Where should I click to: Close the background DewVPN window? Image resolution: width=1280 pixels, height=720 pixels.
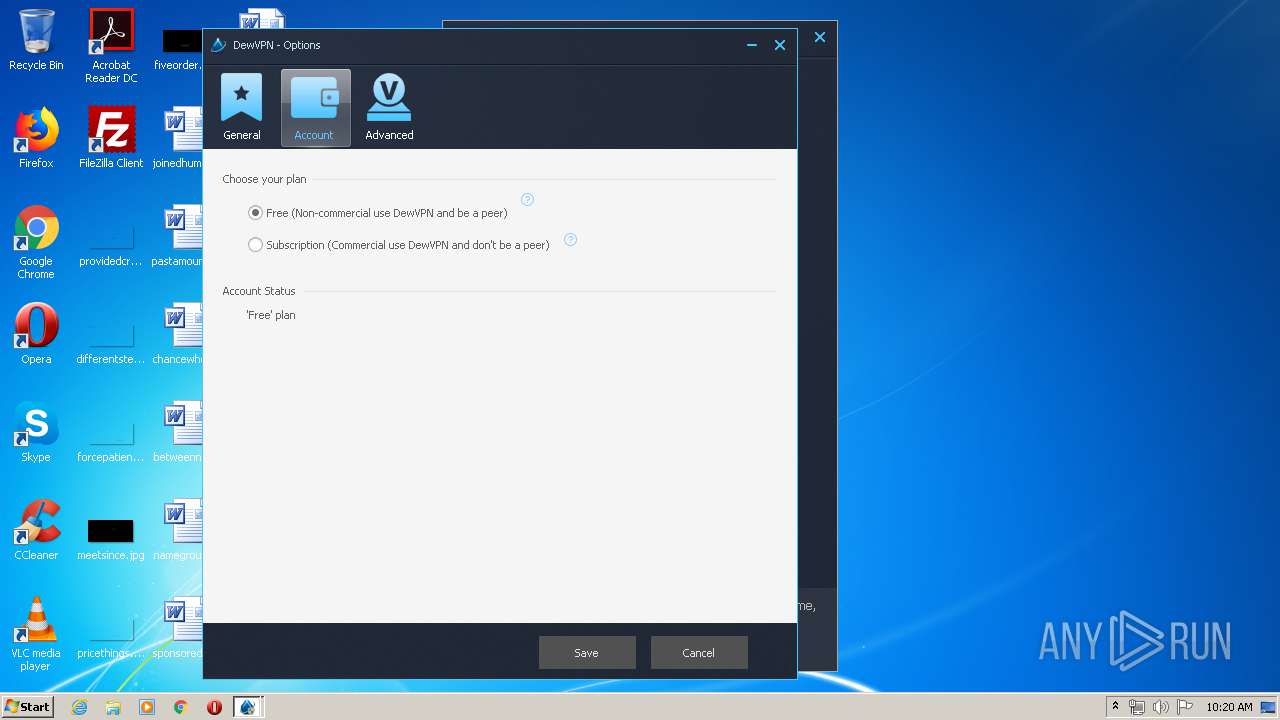point(820,37)
